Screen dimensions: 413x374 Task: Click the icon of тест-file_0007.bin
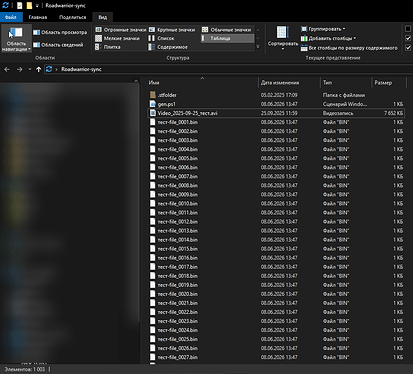(153, 176)
